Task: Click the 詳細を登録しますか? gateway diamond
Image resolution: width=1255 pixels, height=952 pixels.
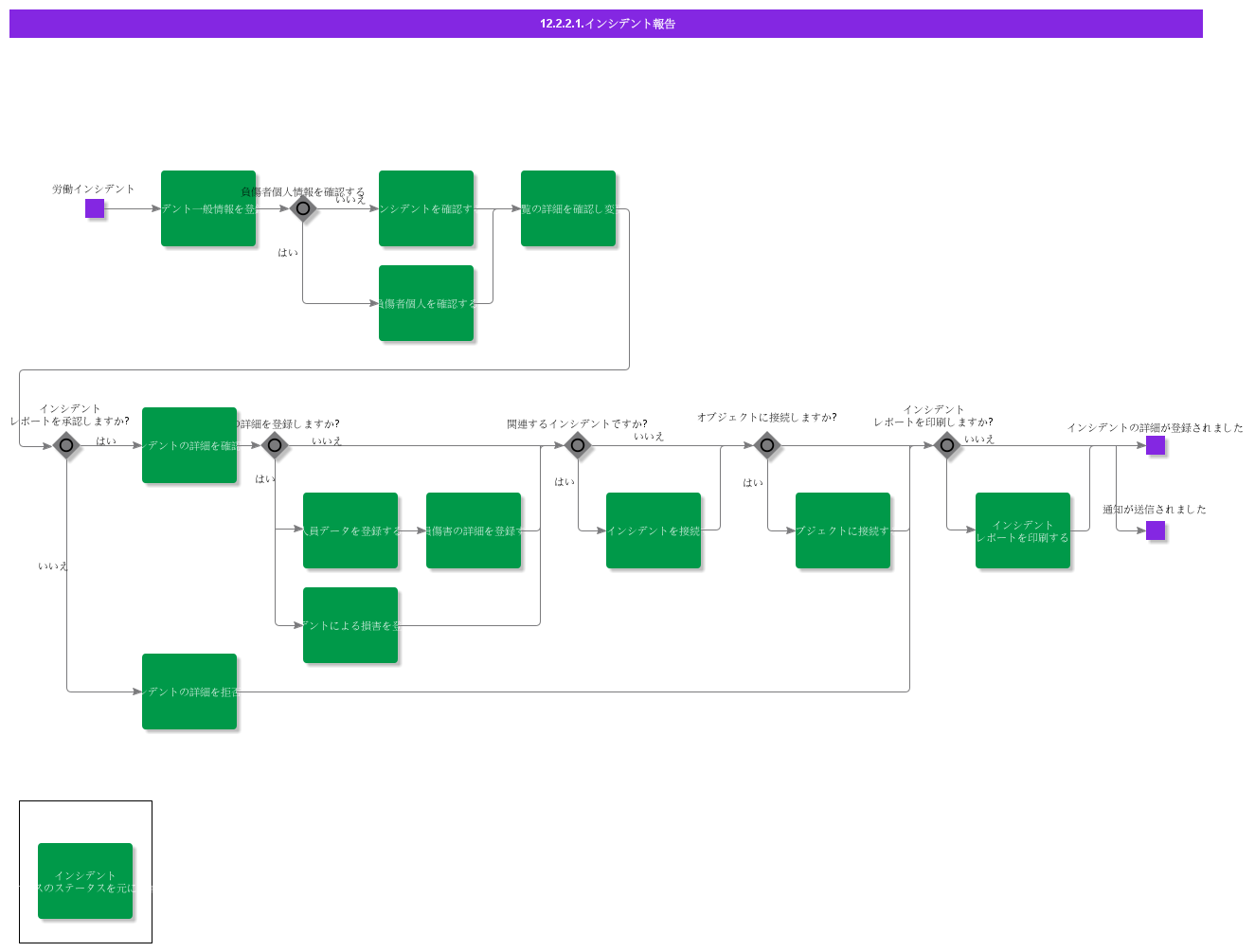Action: tap(275, 445)
